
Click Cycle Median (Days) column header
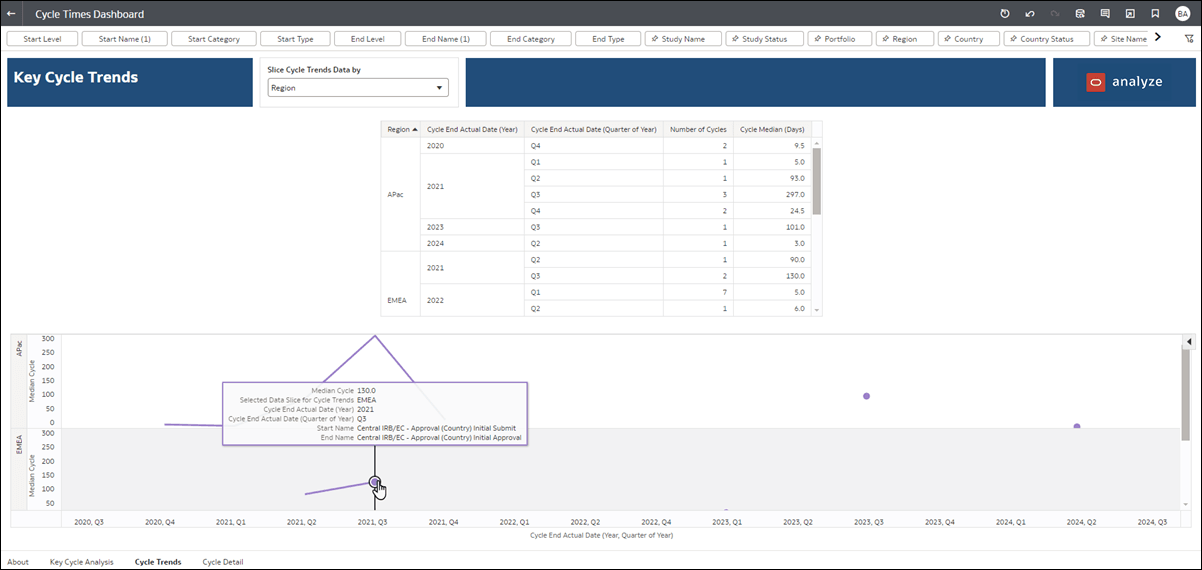coord(771,129)
